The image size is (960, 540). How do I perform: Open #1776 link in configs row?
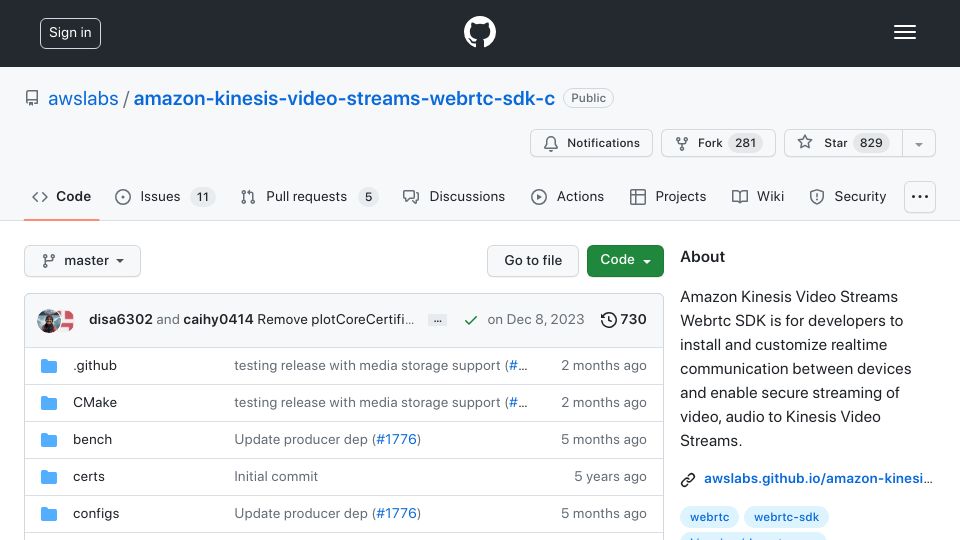396,514
